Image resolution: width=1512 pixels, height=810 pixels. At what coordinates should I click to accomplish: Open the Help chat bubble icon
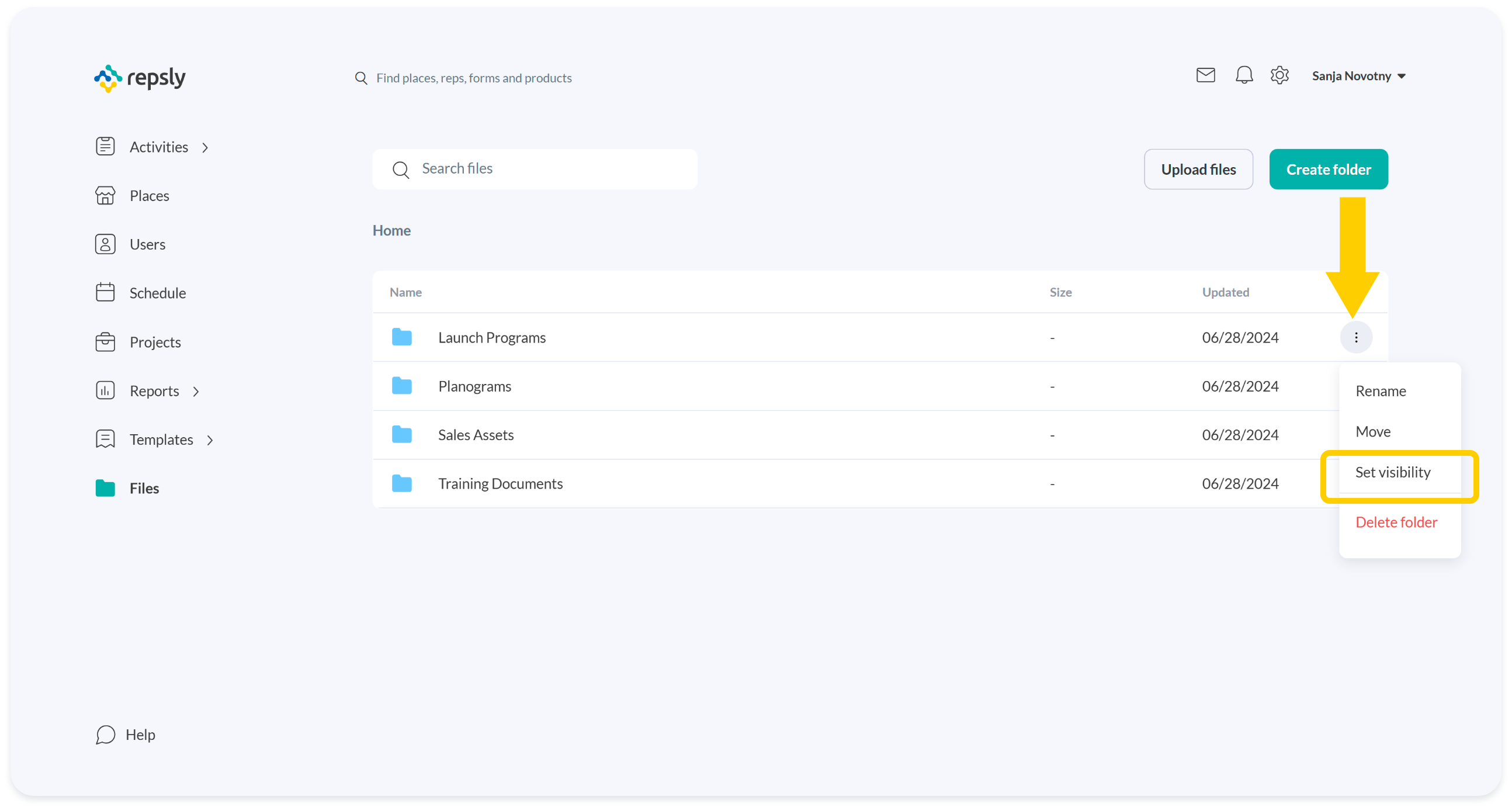click(105, 734)
